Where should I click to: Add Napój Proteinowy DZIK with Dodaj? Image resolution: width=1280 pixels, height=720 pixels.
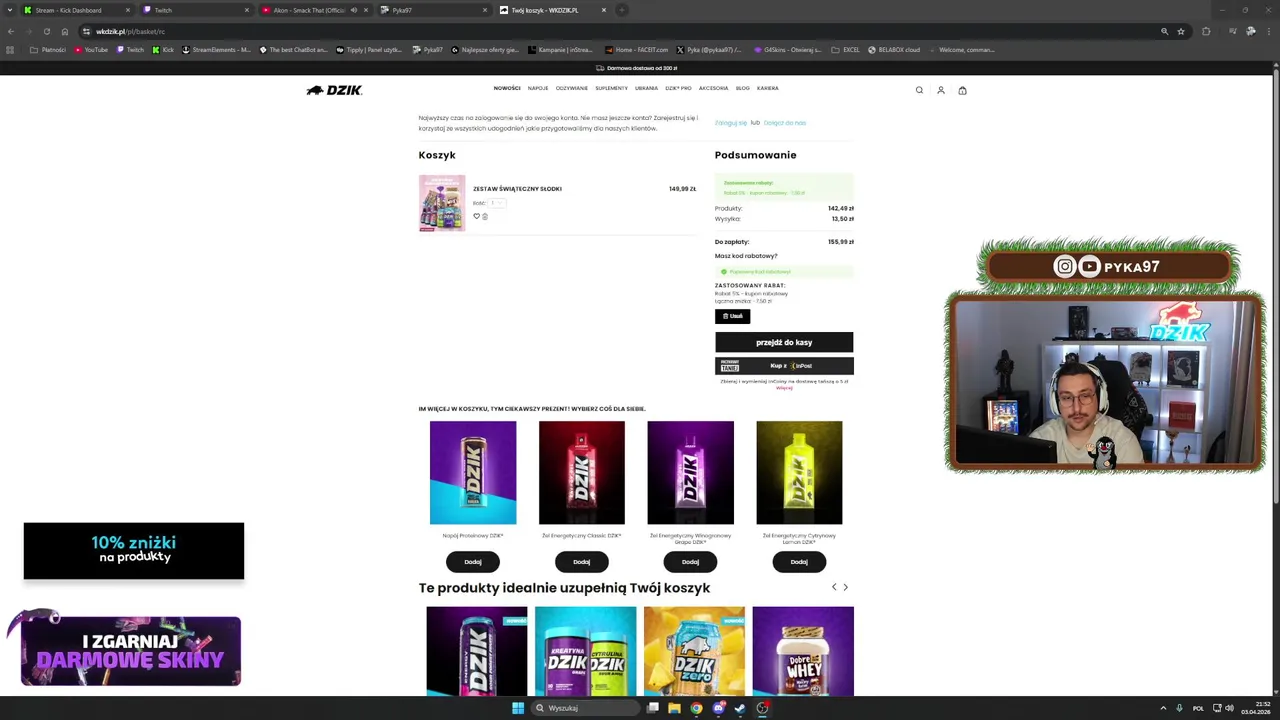tap(473, 562)
